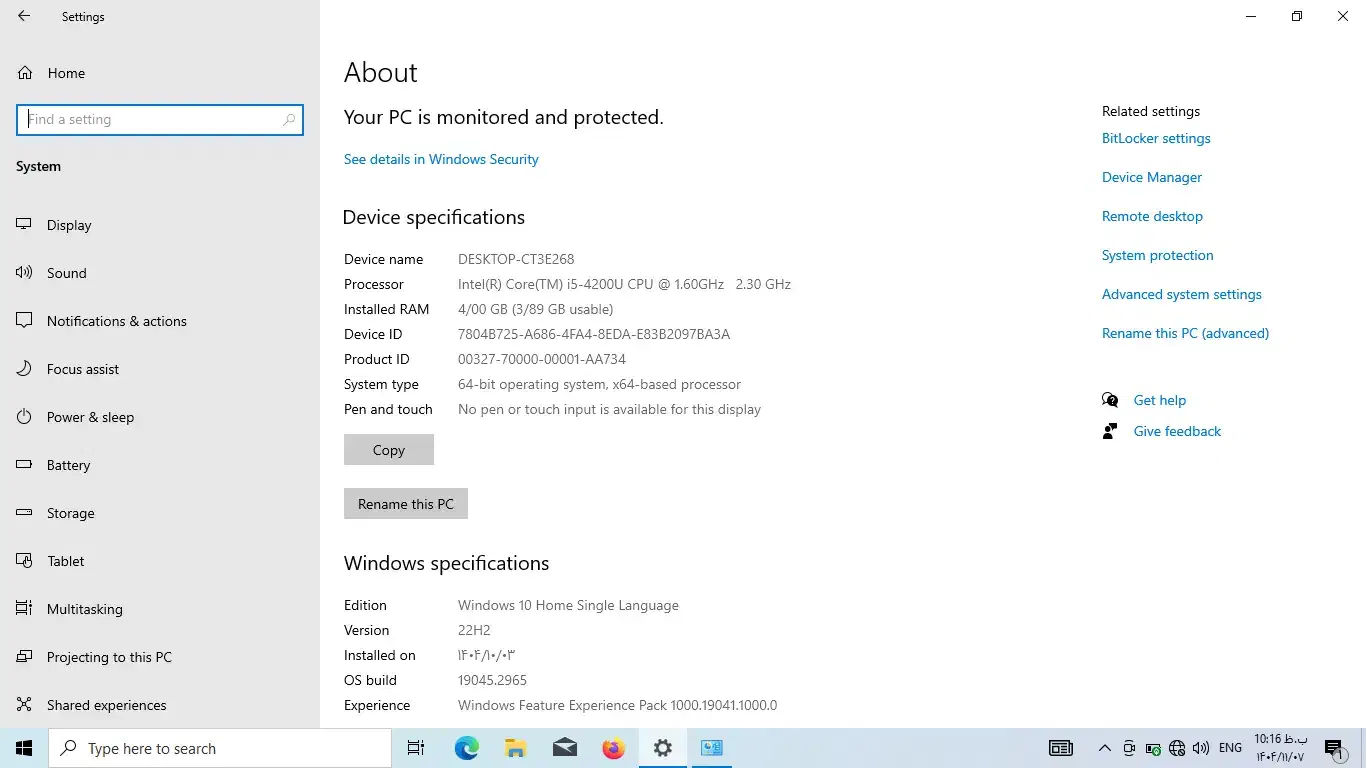This screenshot has height=768, width=1366.
Task: Open the notification center icon
Action: 1333,749
